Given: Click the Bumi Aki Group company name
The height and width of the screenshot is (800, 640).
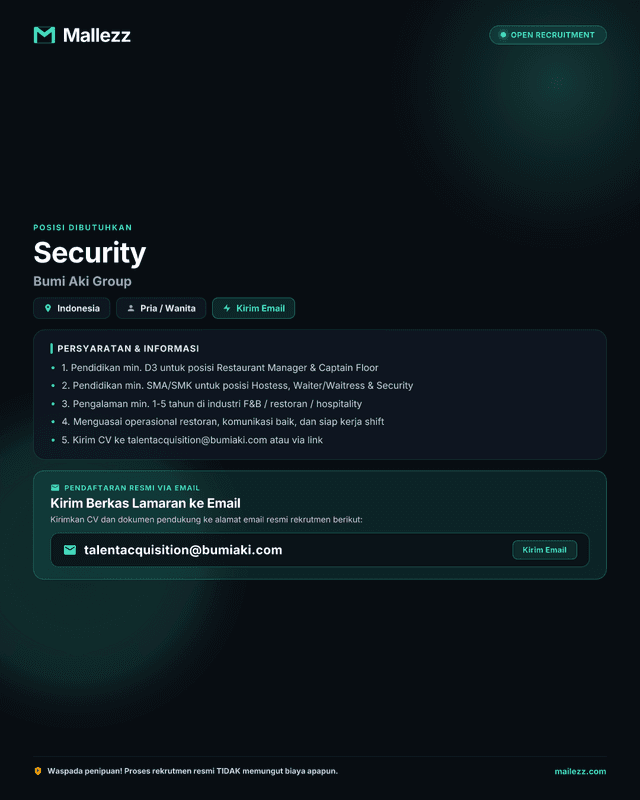Looking at the screenshot, I should point(82,281).
